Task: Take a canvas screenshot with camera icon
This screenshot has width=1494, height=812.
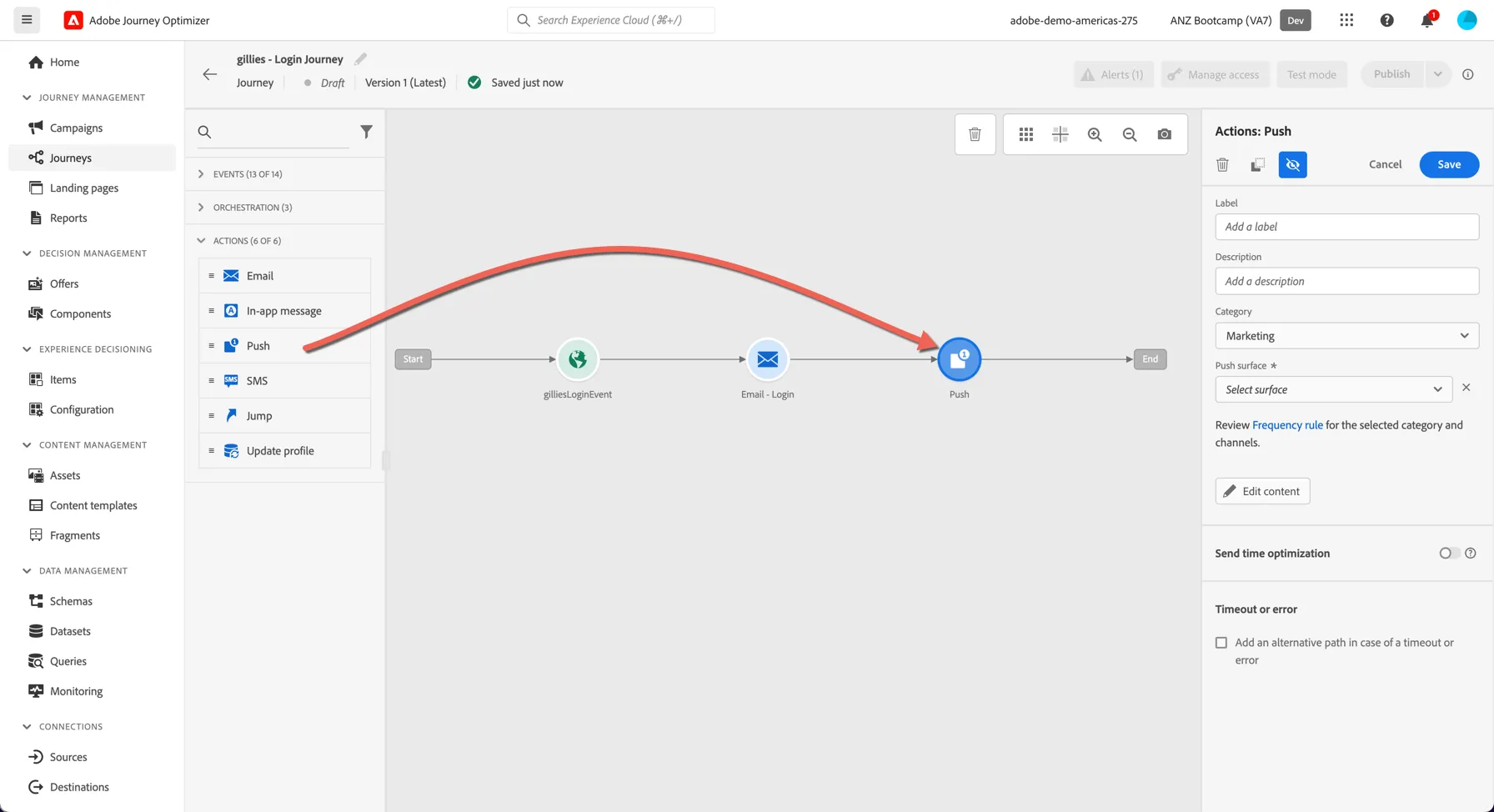Action: (x=1165, y=134)
